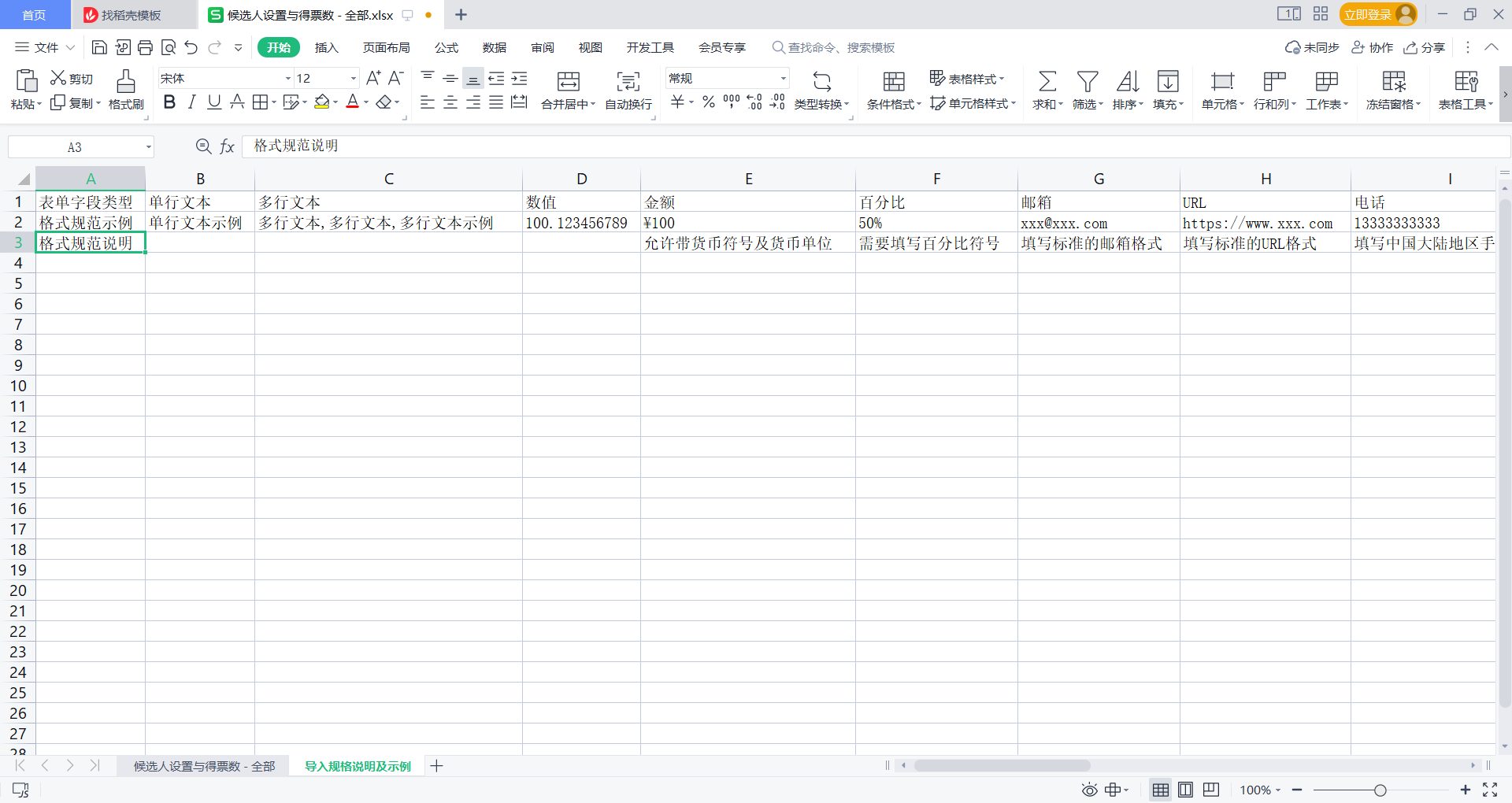Align cell text to the left
The width and height of the screenshot is (1512, 803).
(428, 103)
